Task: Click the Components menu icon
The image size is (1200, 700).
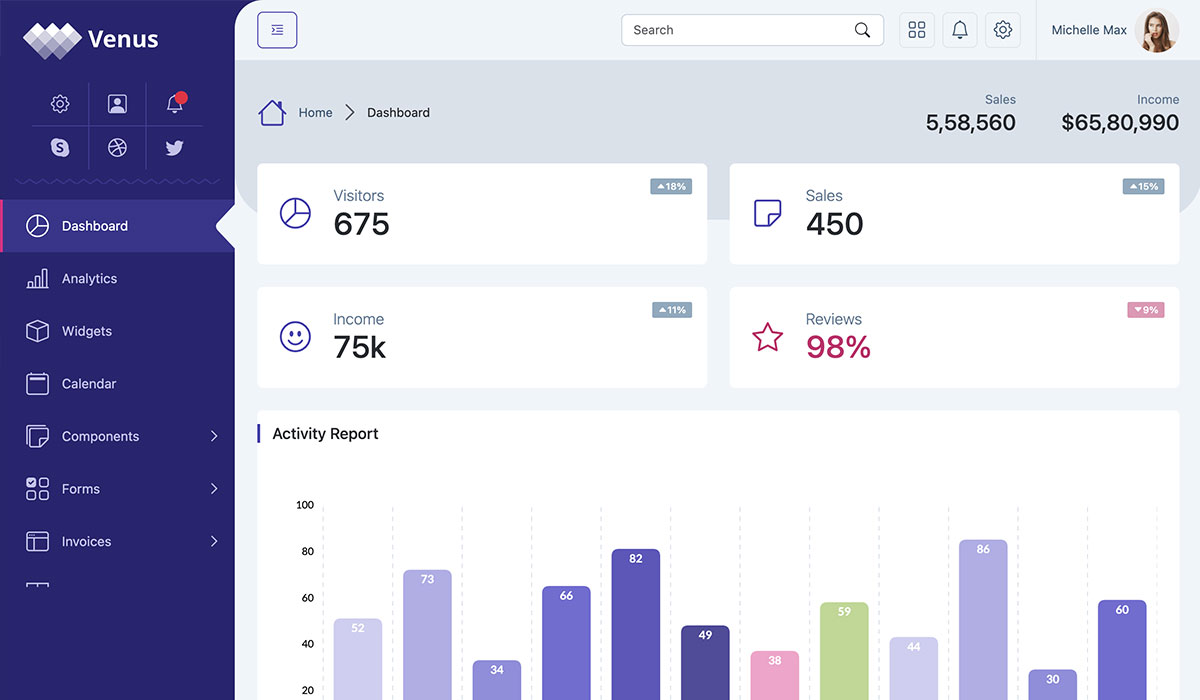Action: tap(37, 437)
